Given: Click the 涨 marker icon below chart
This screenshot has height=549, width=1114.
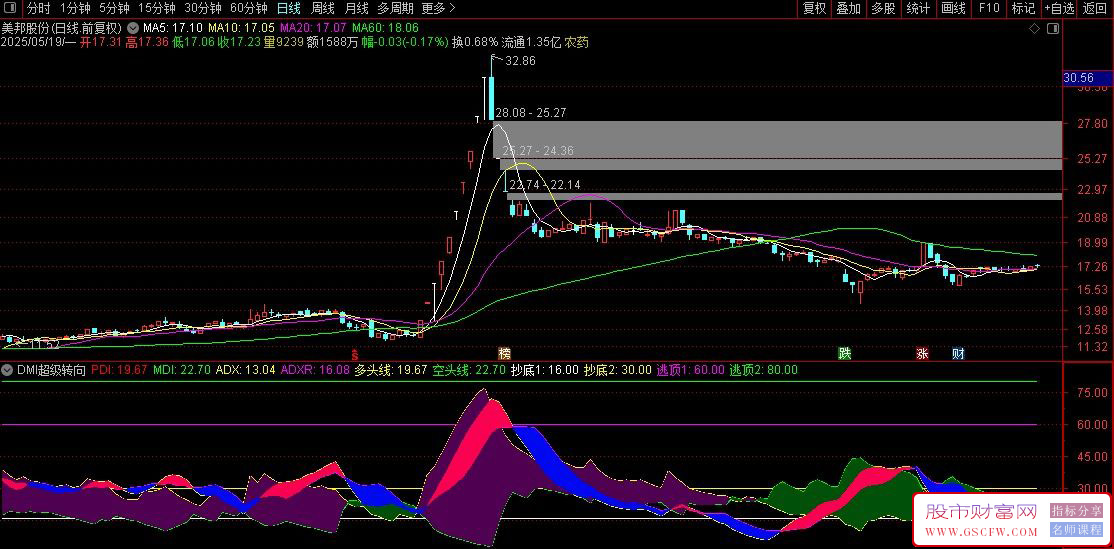Looking at the screenshot, I should 922,353.
